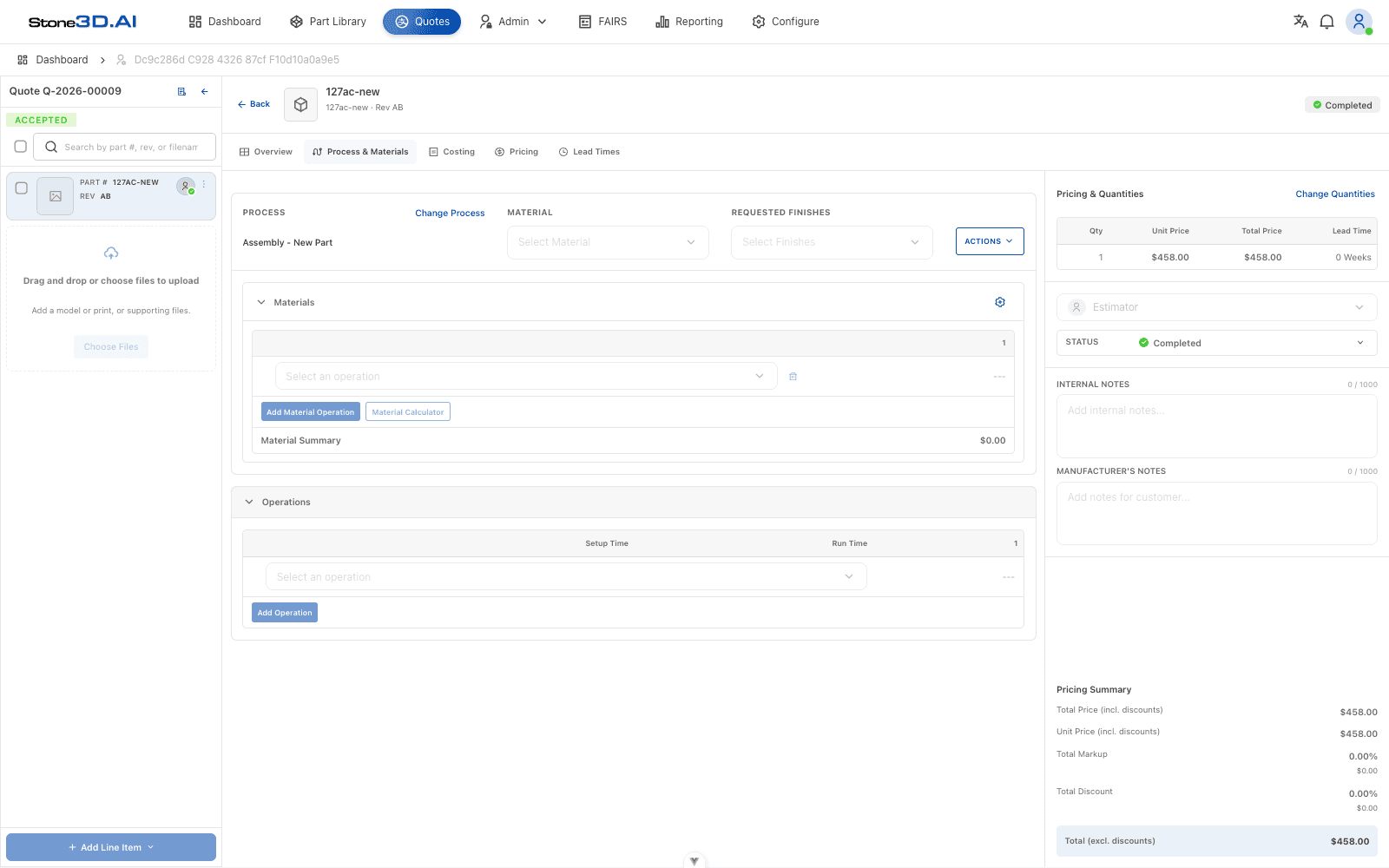Click the Add Material Operation button
The height and width of the screenshot is (868, 1389).
coord(311,412)
